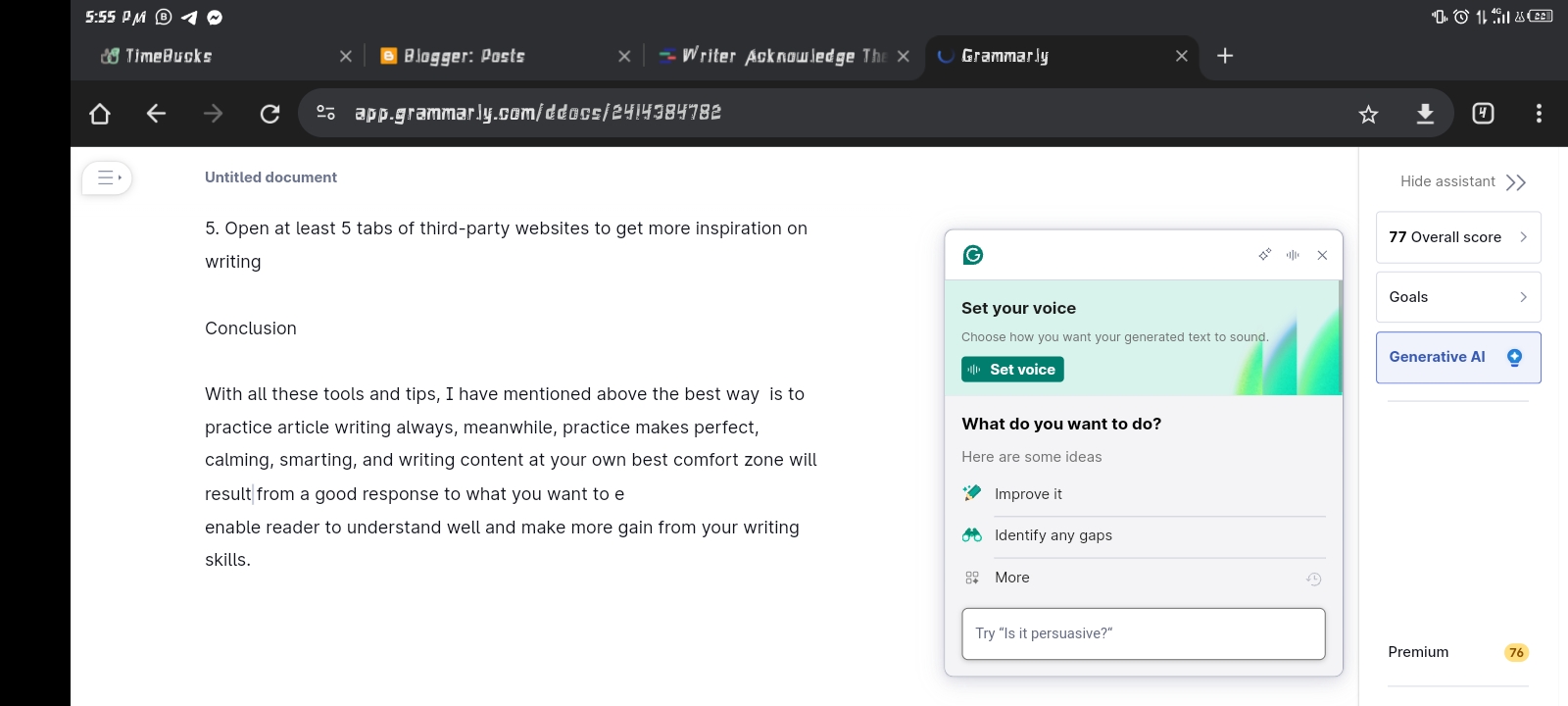
Task: Close the Blogger: Posts tab
Action: 624,56
